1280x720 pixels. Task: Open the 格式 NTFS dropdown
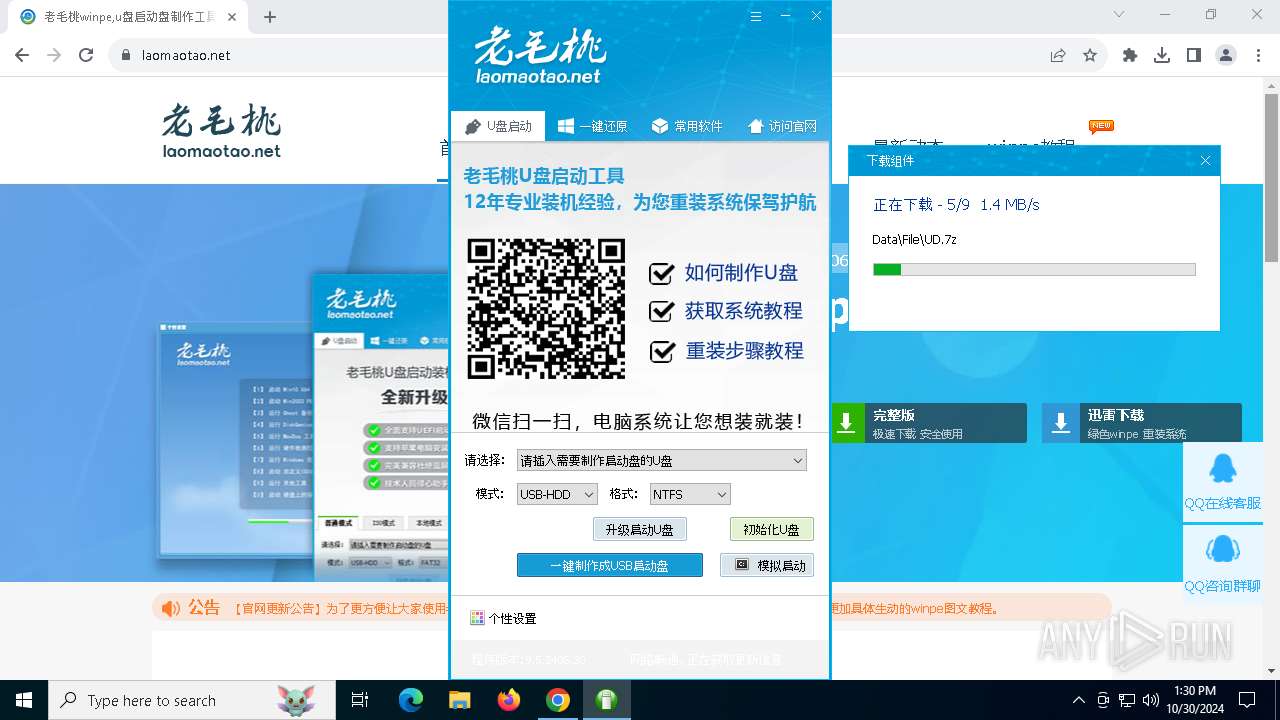pos(690,494)
